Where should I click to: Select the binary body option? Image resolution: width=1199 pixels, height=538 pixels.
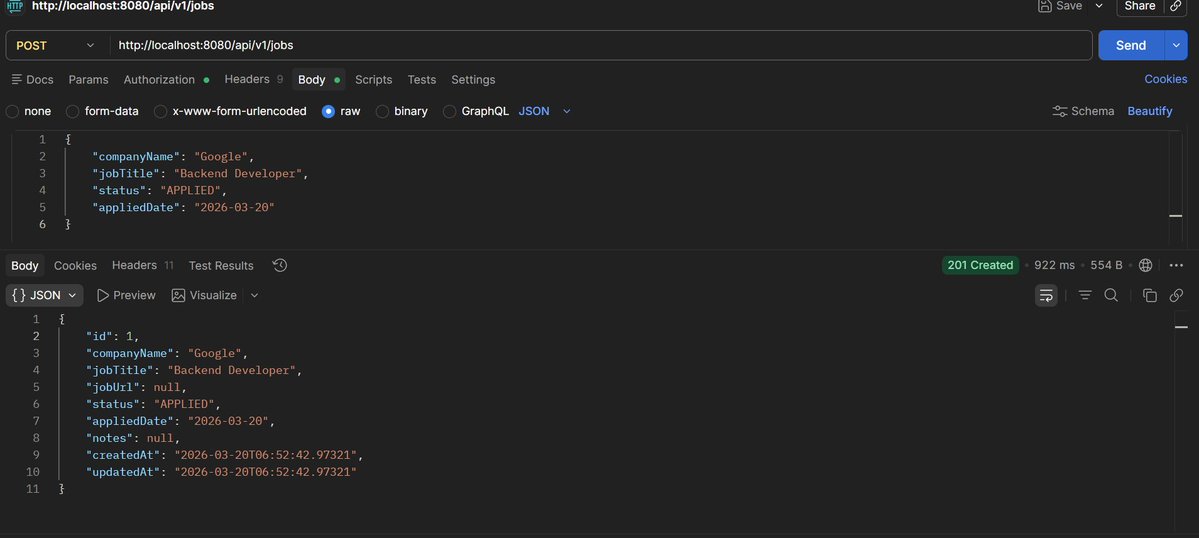click(x=401, y=111)
